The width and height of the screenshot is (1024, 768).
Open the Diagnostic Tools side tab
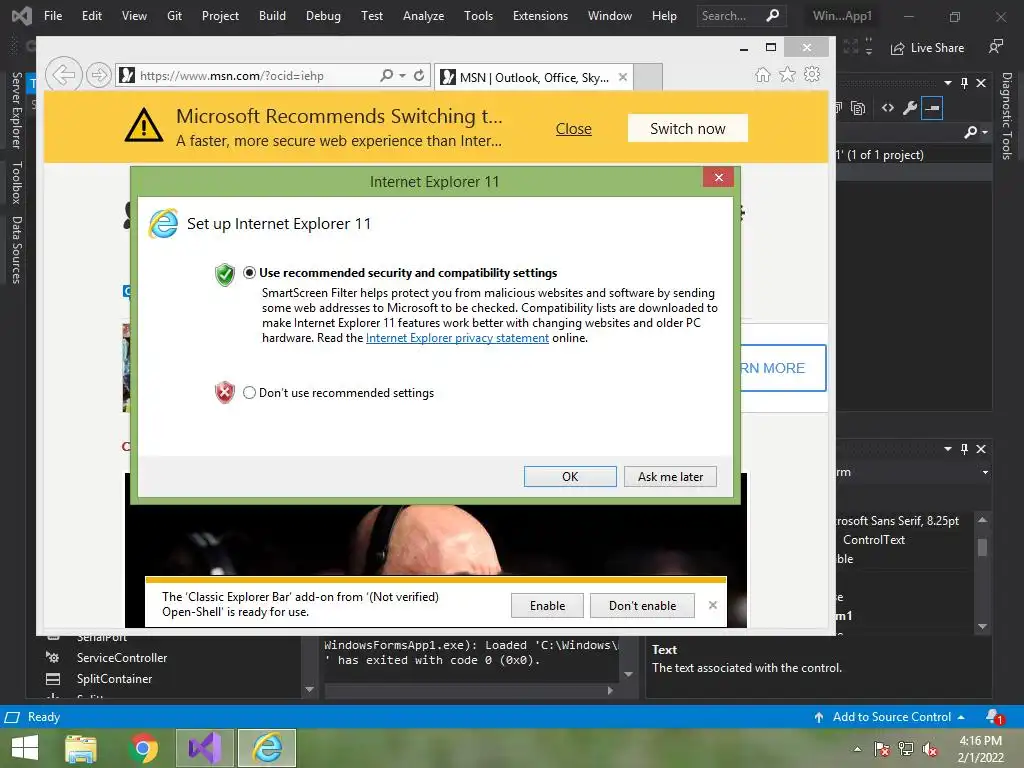pyautogui.click(x=1007, y=115)
